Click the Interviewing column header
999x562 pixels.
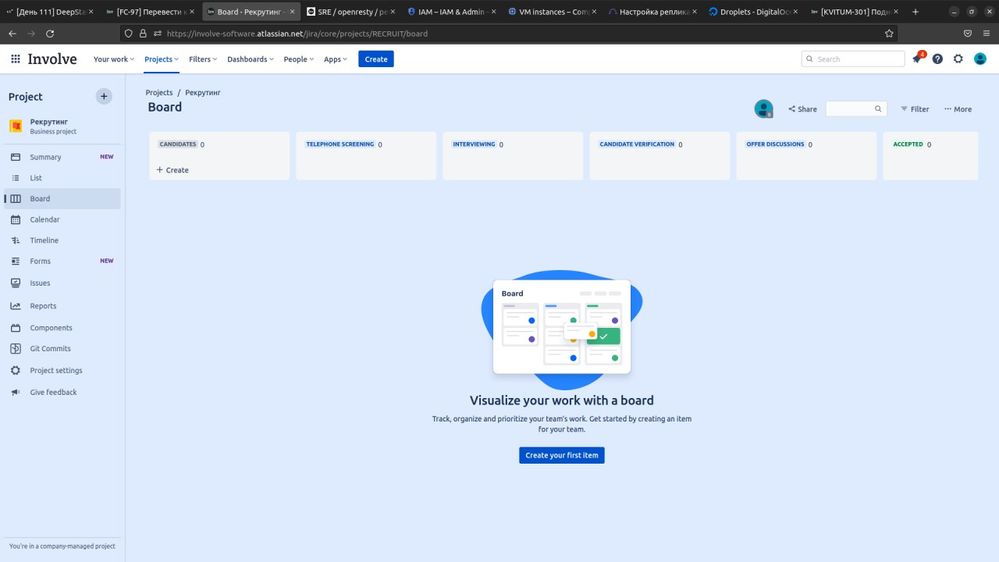click(474, 145)
